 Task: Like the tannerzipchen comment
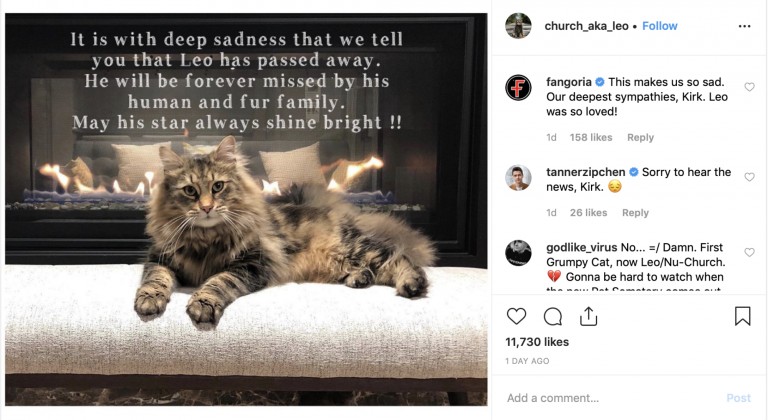749,177
